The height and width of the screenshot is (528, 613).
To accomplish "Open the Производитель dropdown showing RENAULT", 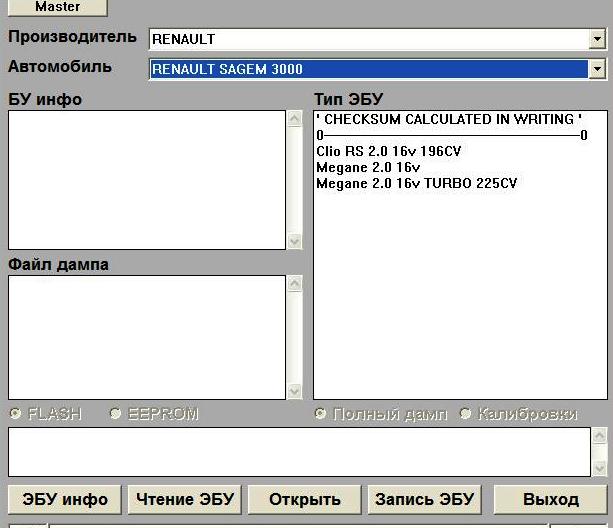I will tap(597, 39).
